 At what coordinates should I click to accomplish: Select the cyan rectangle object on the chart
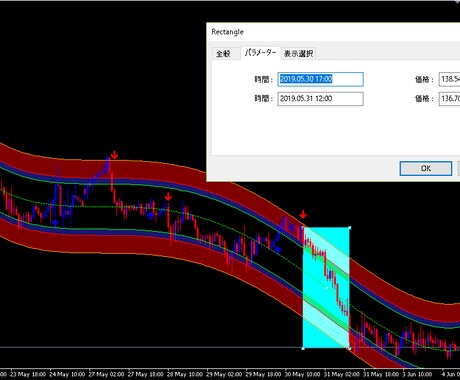(326, 288)
